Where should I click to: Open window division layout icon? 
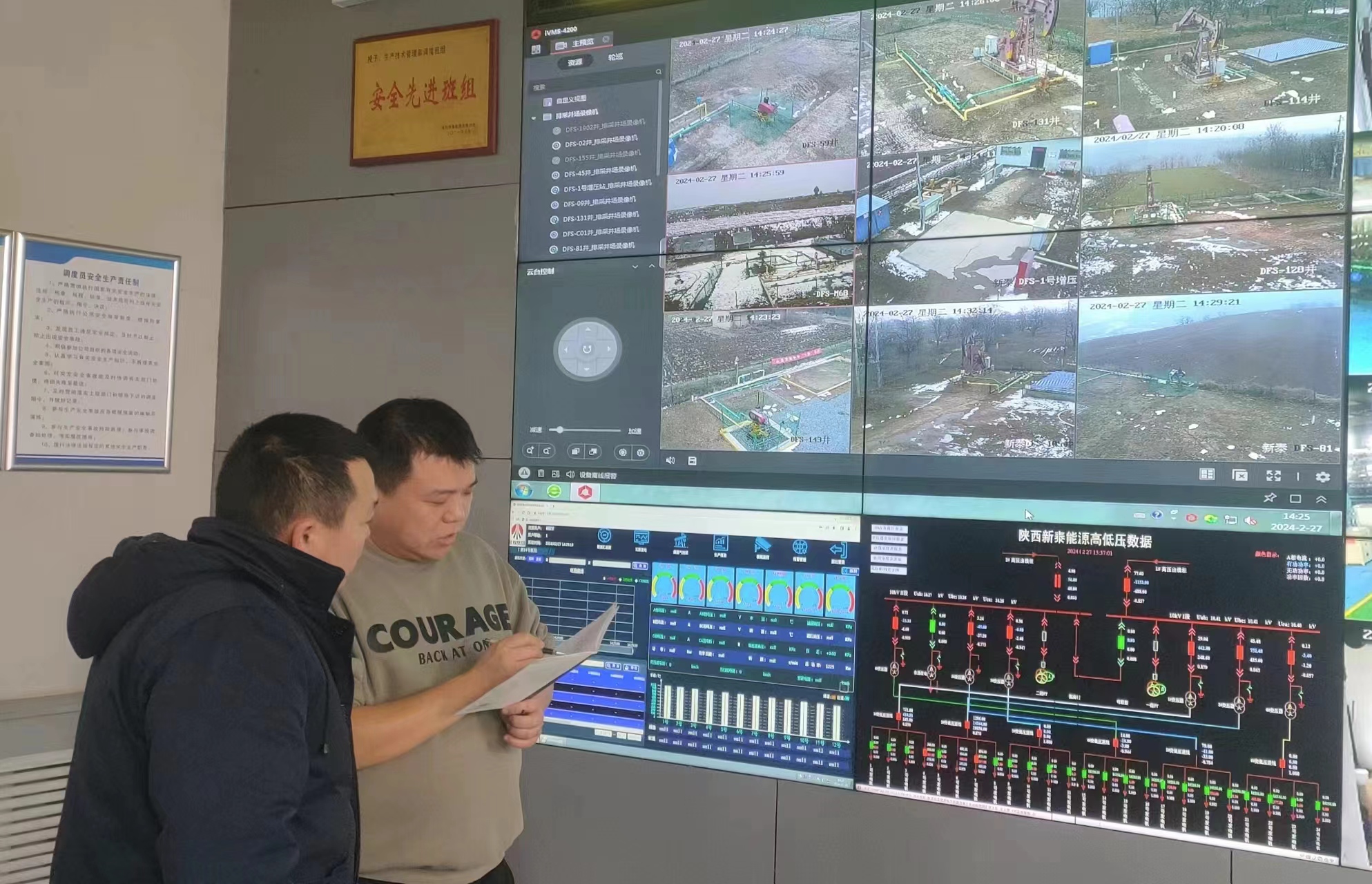(1206, 474)
